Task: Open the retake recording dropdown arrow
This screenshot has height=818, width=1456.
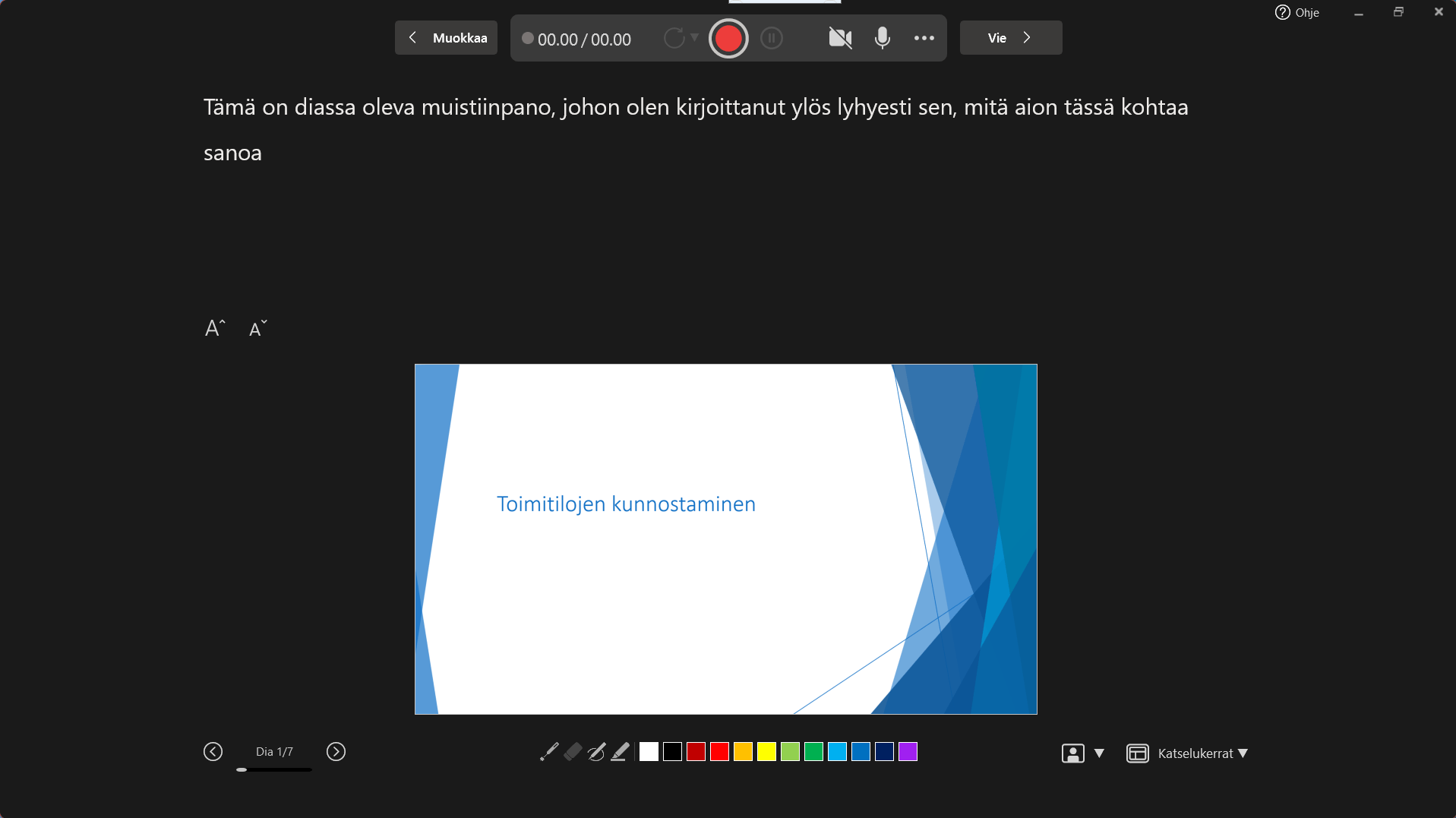Action: 694,37
